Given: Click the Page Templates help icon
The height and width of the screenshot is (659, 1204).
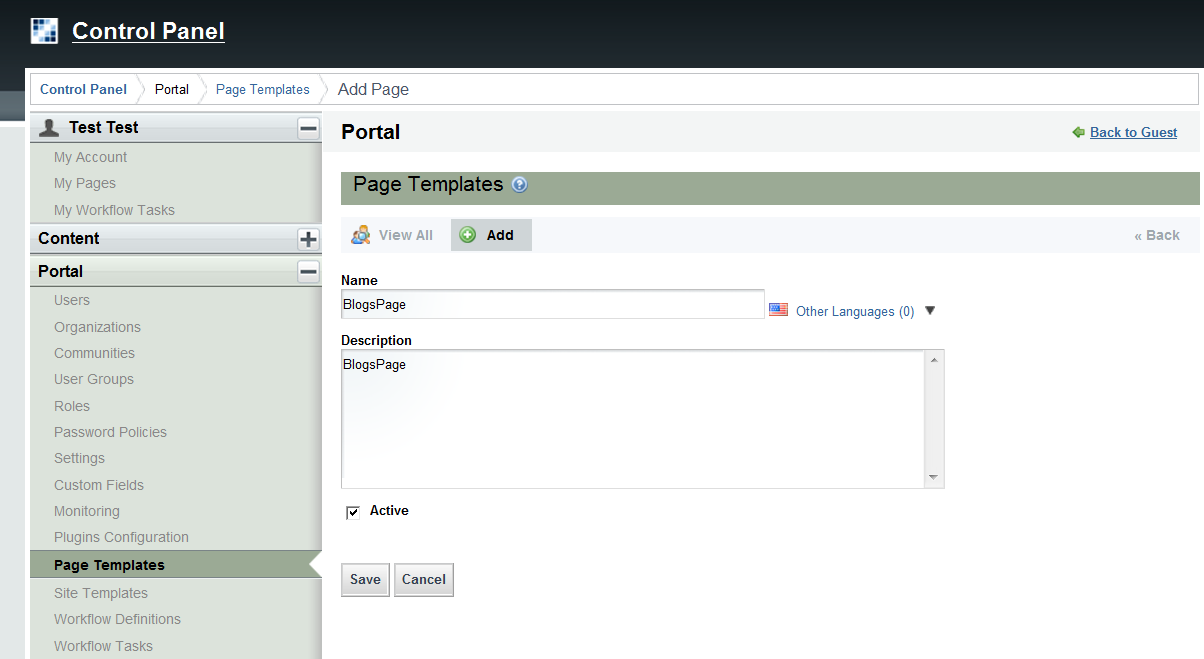Looking at the screenshot, I should [x=519, y=185].
